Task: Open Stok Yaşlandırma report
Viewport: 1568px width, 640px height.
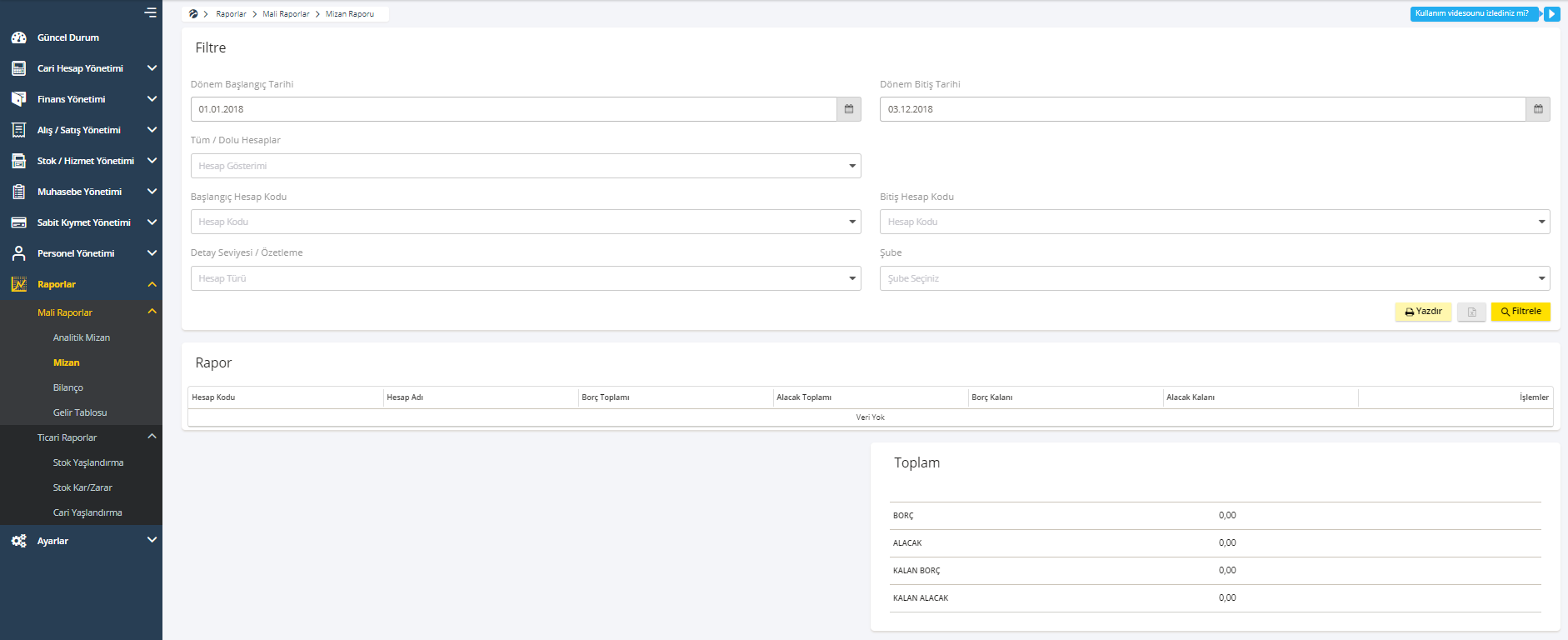Action: [x=88, y=462]
